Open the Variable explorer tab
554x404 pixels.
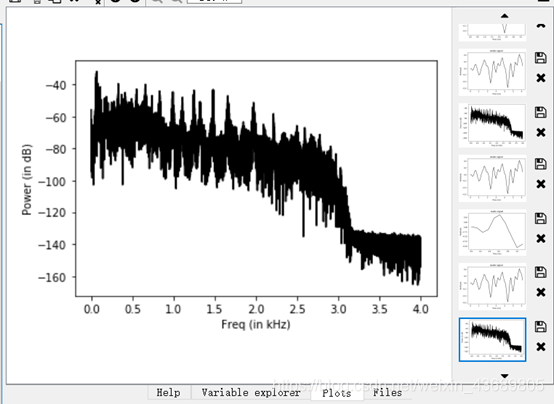[251, 393]
